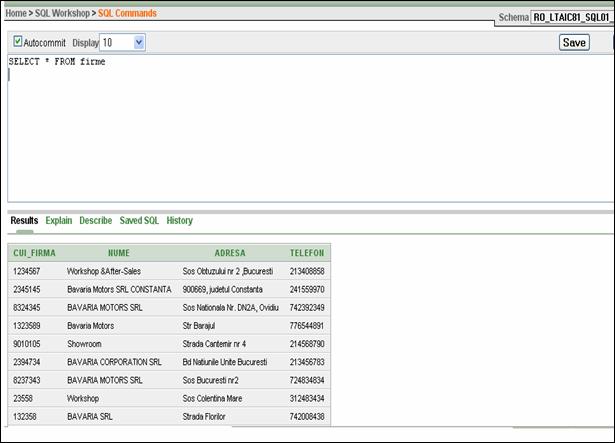The height and width of the screenshot is (443, 615).
Task: Click the TELEFON column header
Action: tap(307, 253)
